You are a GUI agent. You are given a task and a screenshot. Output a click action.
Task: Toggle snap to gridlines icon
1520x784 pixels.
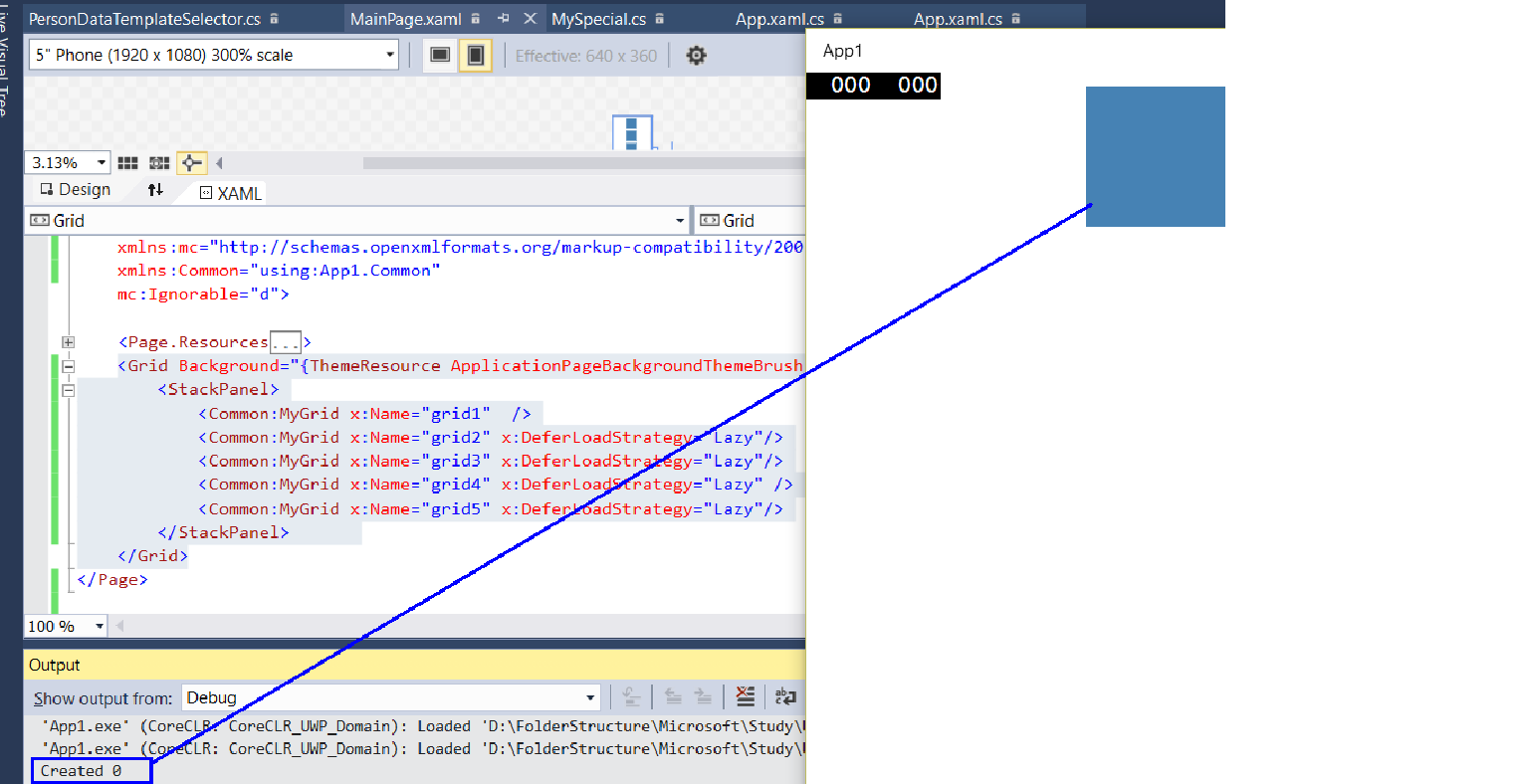[159, 163]
